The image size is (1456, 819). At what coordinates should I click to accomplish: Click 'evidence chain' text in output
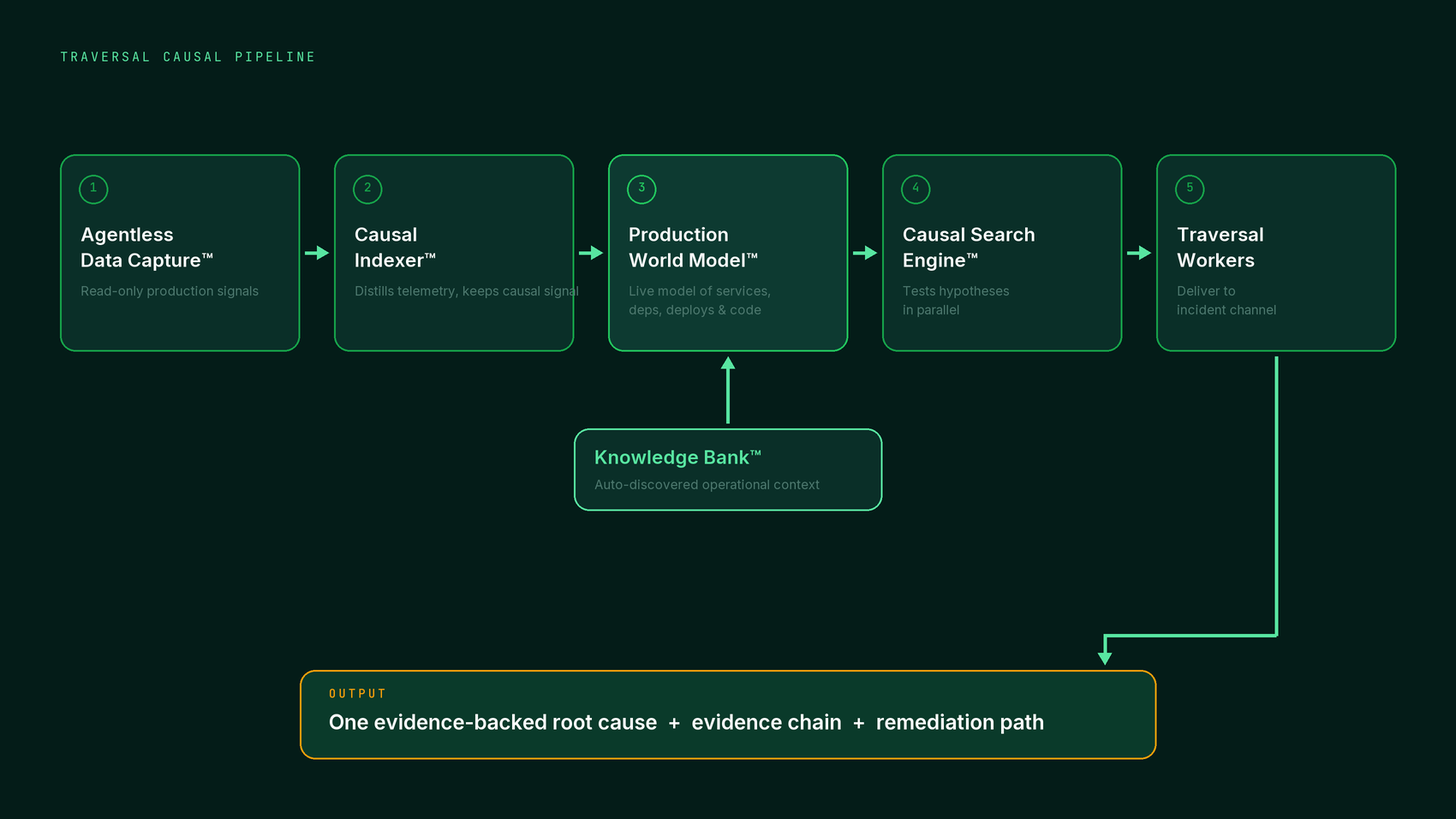click(x=767, y=722)
